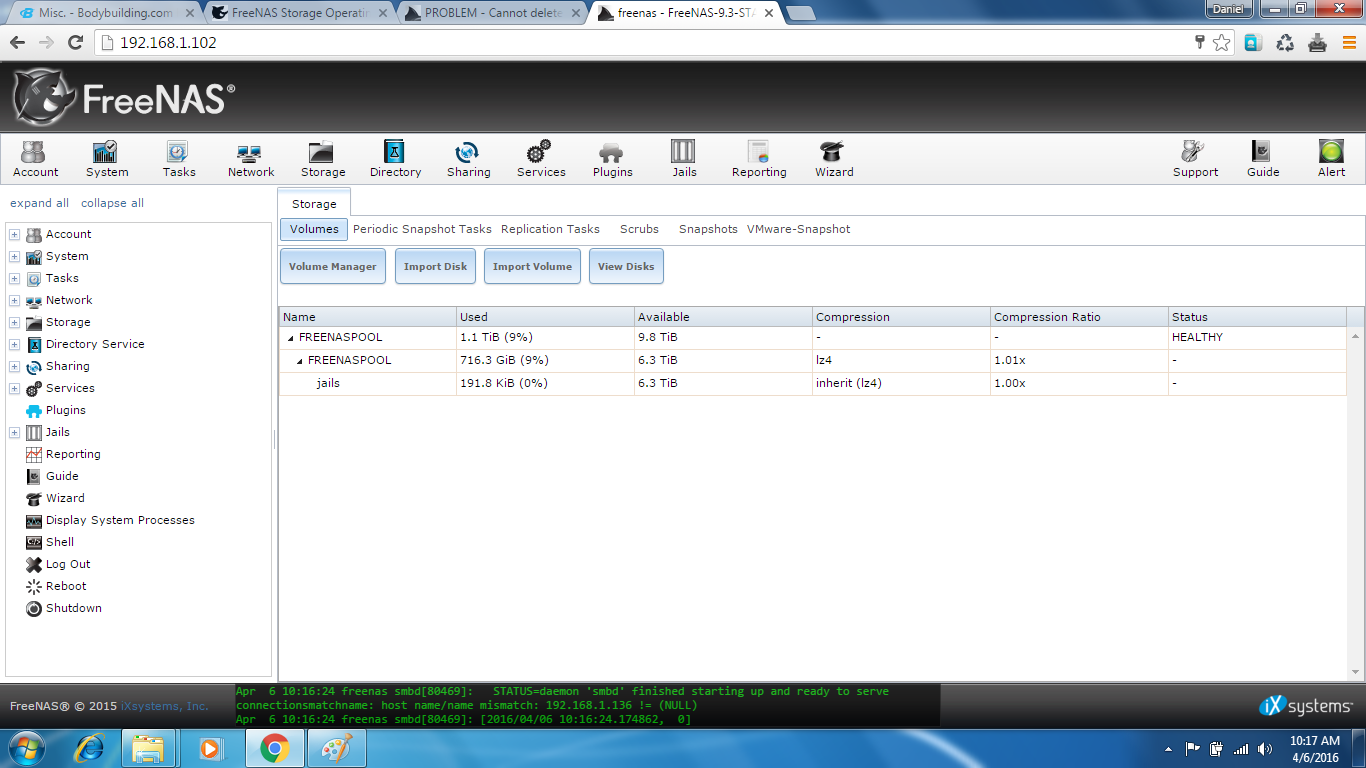Open the Reporting toolbar icon
This screenshot has height=768, width=1366.
coord(758,159)
